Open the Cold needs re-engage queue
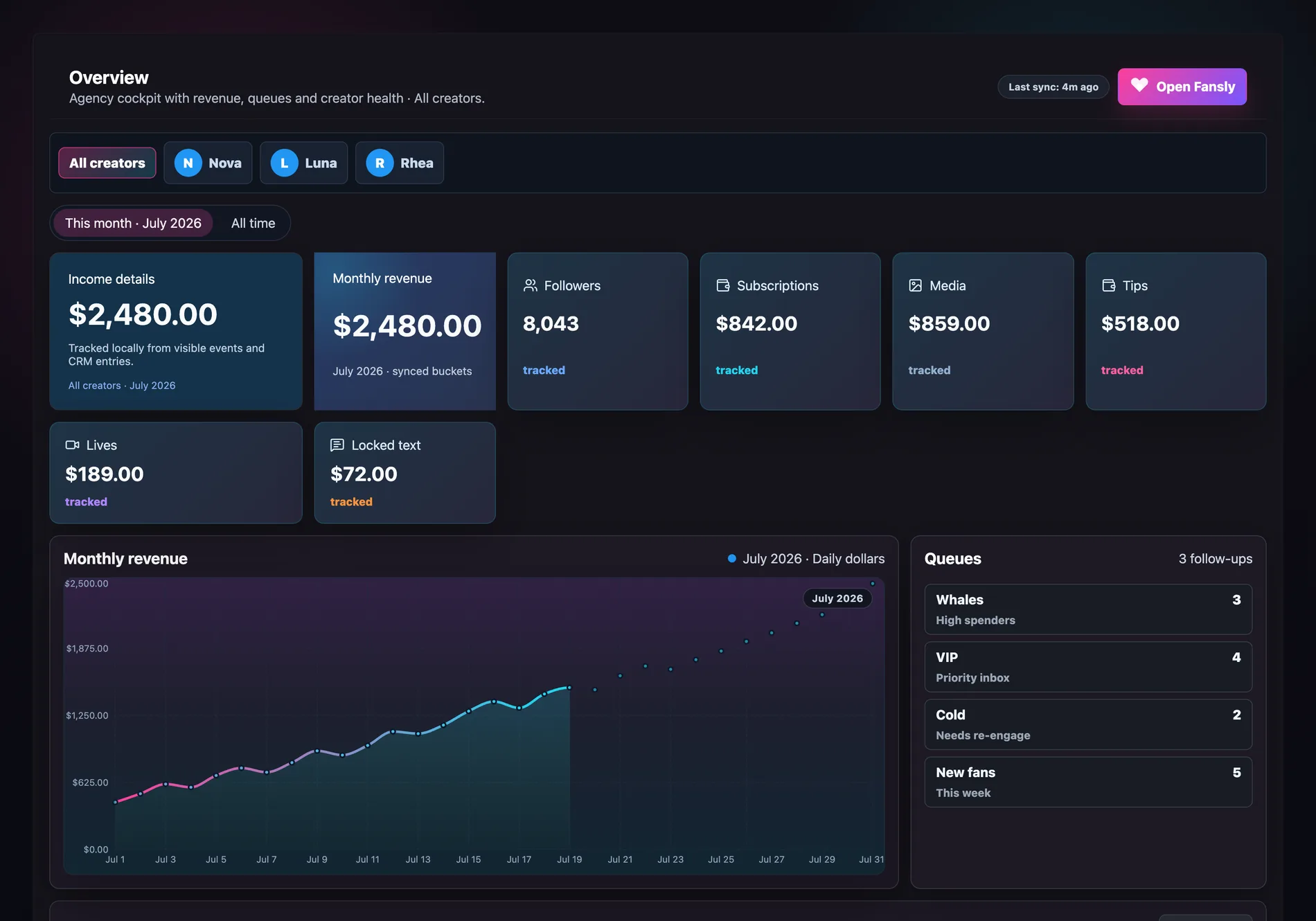The image size is (1316, 921). tap(1088, 724)
